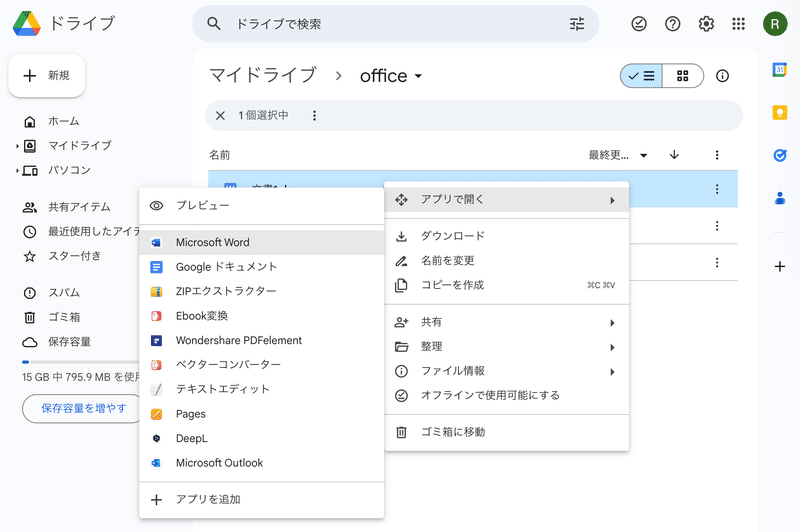Switch to grid layout view

click(683, 76)
